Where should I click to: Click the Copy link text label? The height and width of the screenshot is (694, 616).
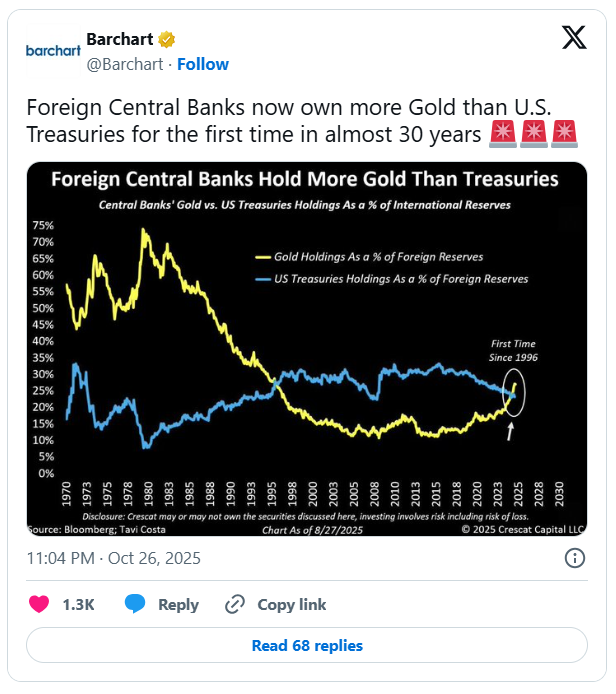[x=292, y=604]
